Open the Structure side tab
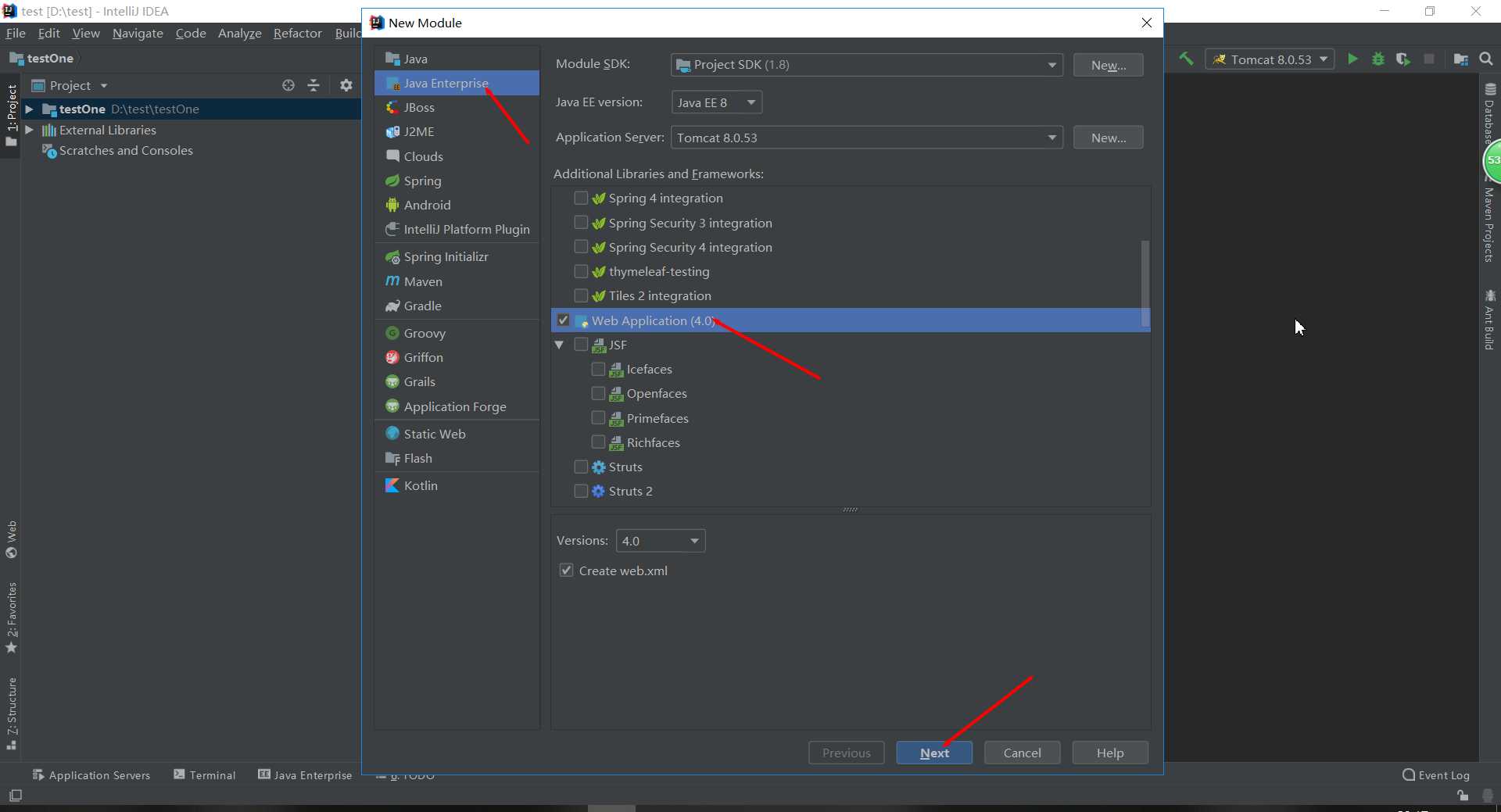The image size is (1501, 812). 11,713
